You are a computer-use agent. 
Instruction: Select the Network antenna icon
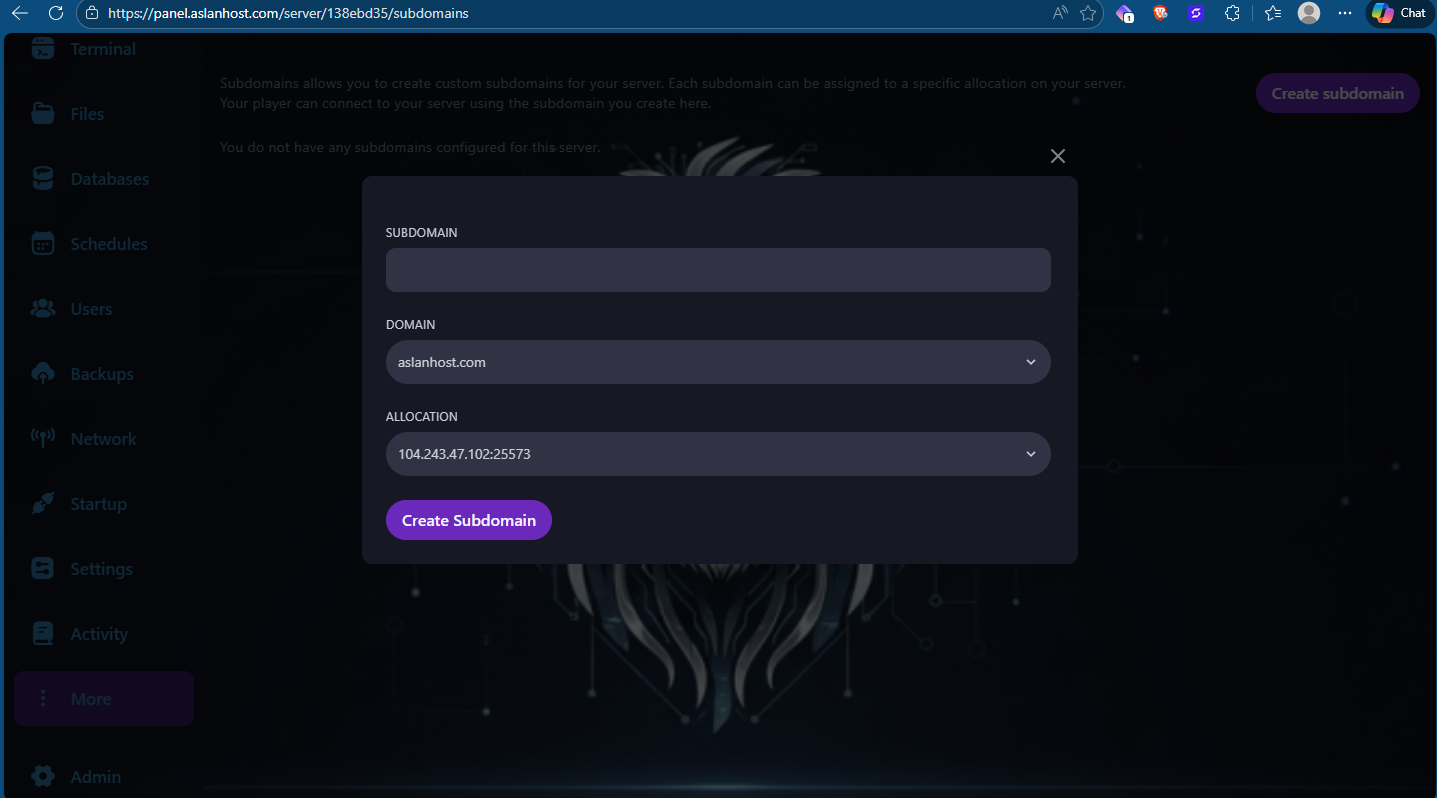tap(43, 439)
